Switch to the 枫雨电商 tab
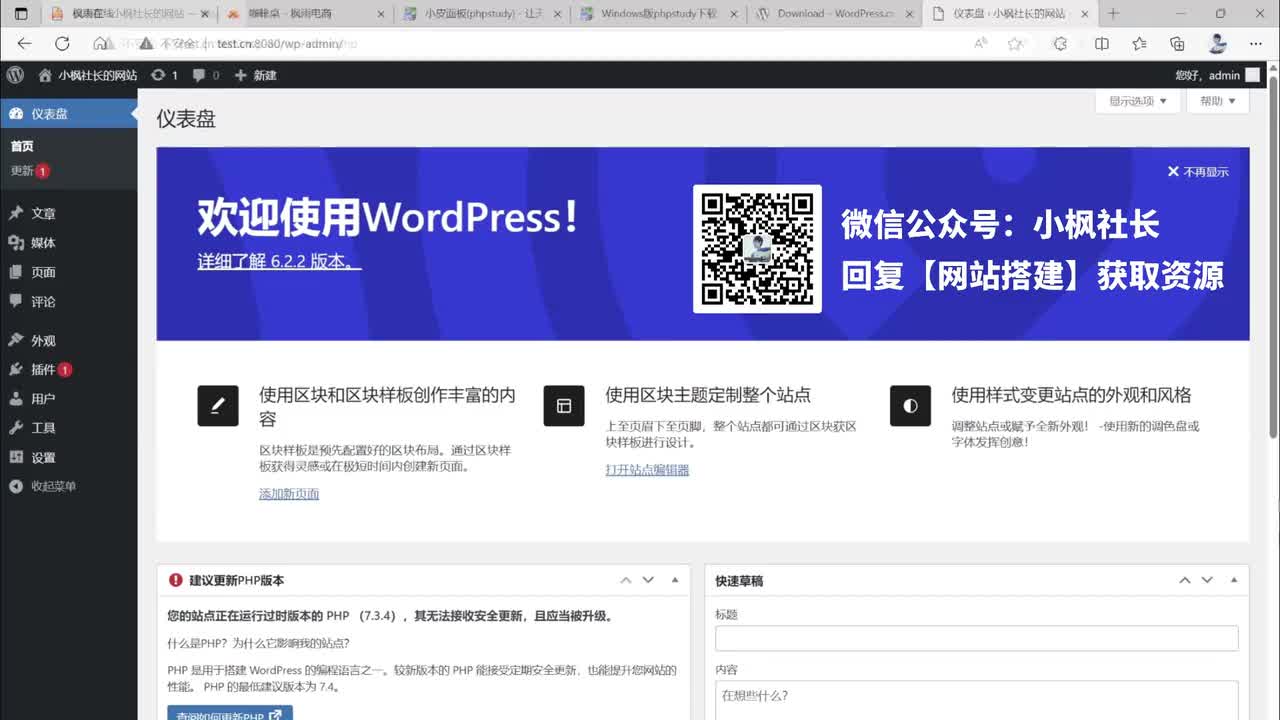This screenshot has height=720, width=1280. coord(306,14)
